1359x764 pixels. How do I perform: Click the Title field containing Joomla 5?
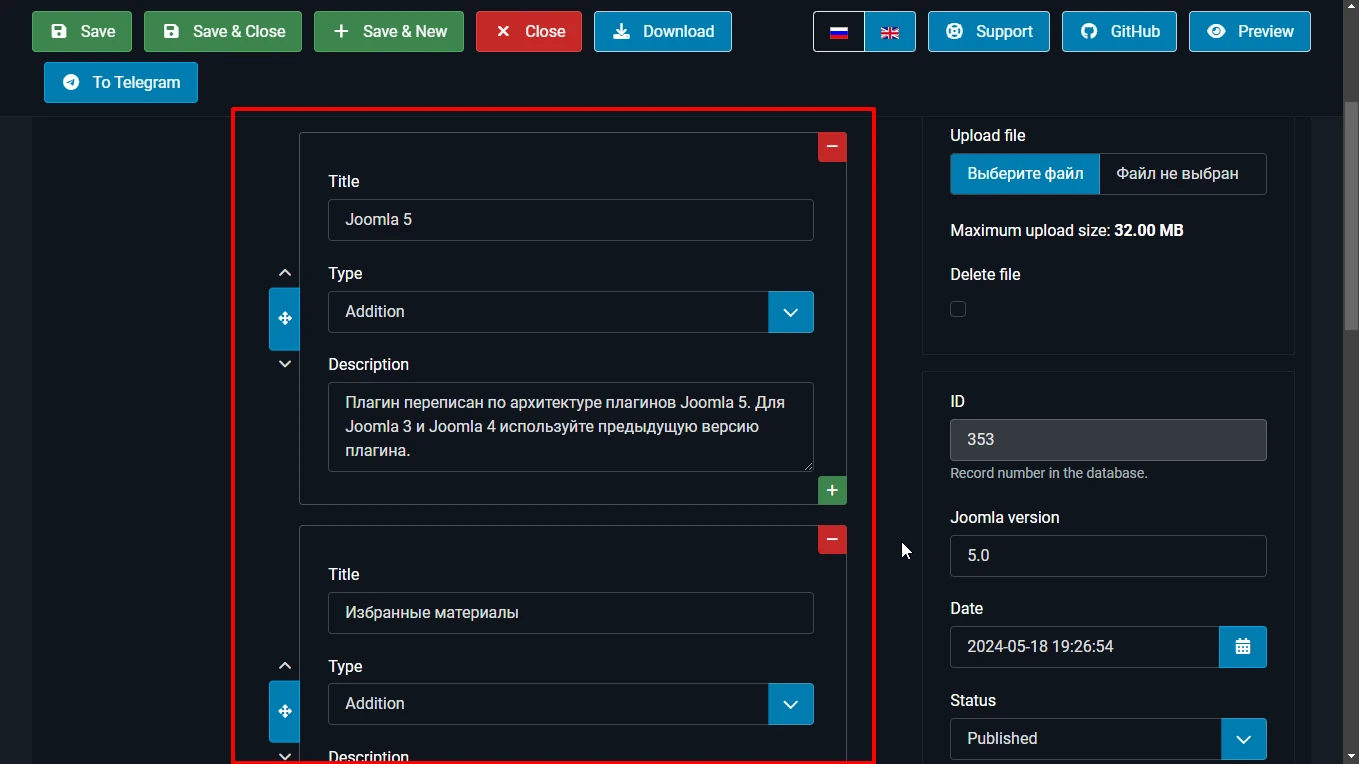(571, 220)
